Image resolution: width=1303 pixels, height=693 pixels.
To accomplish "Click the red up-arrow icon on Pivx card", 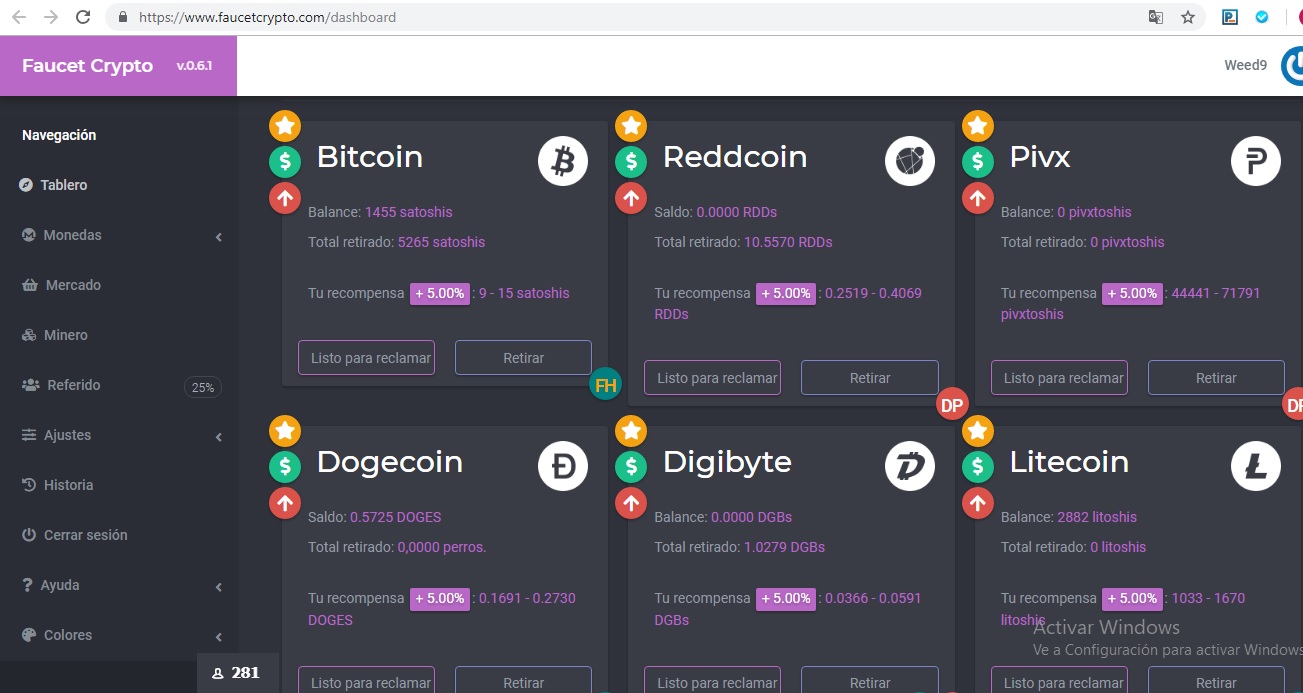I will click(978, 198).
